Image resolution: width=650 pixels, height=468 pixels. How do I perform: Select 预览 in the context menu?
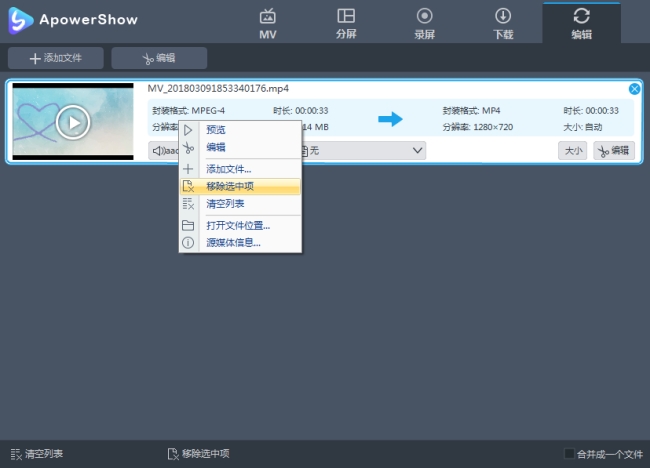coord(216,130)
